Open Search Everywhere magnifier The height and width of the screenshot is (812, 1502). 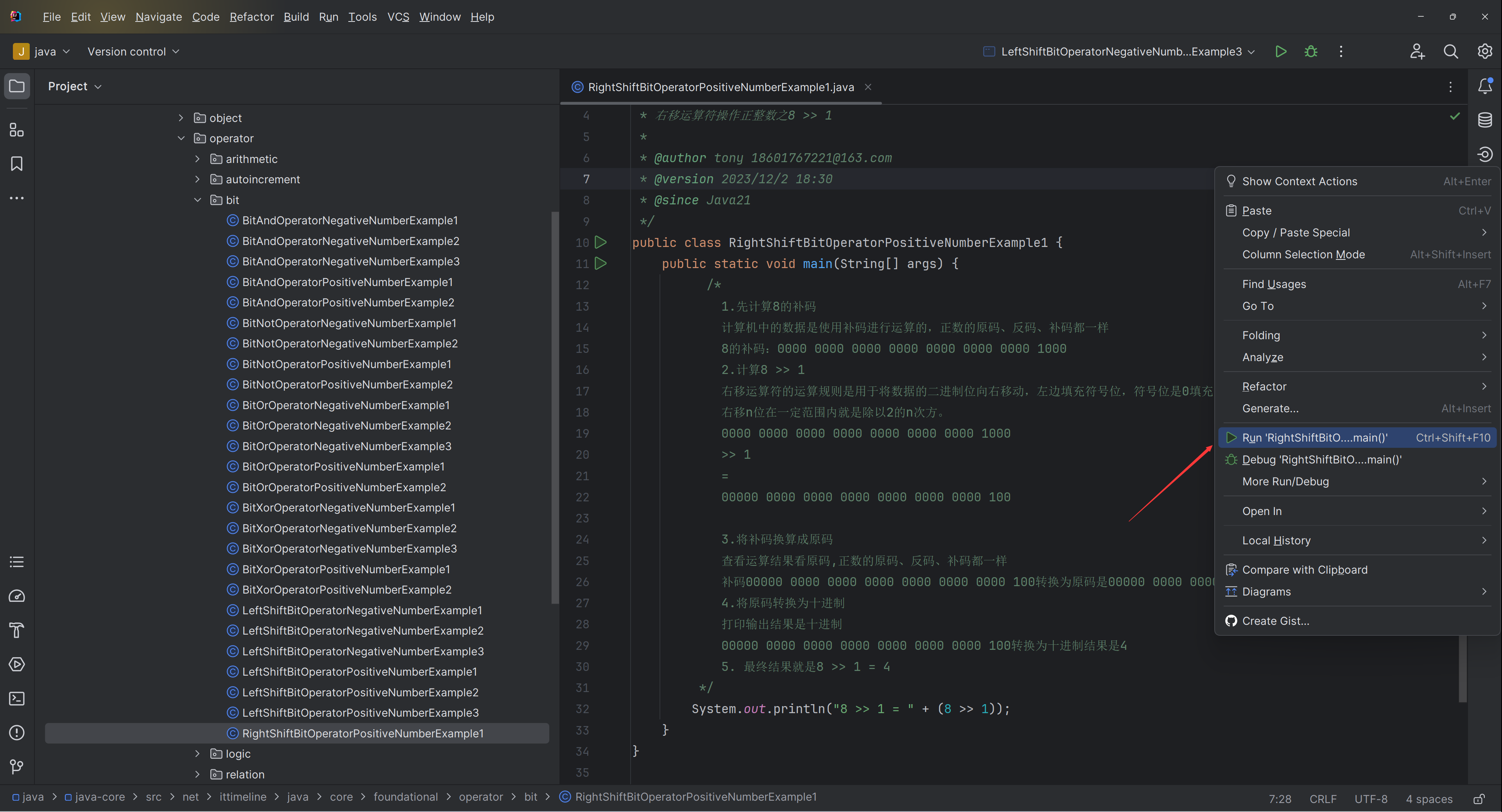click(1451, 51)
